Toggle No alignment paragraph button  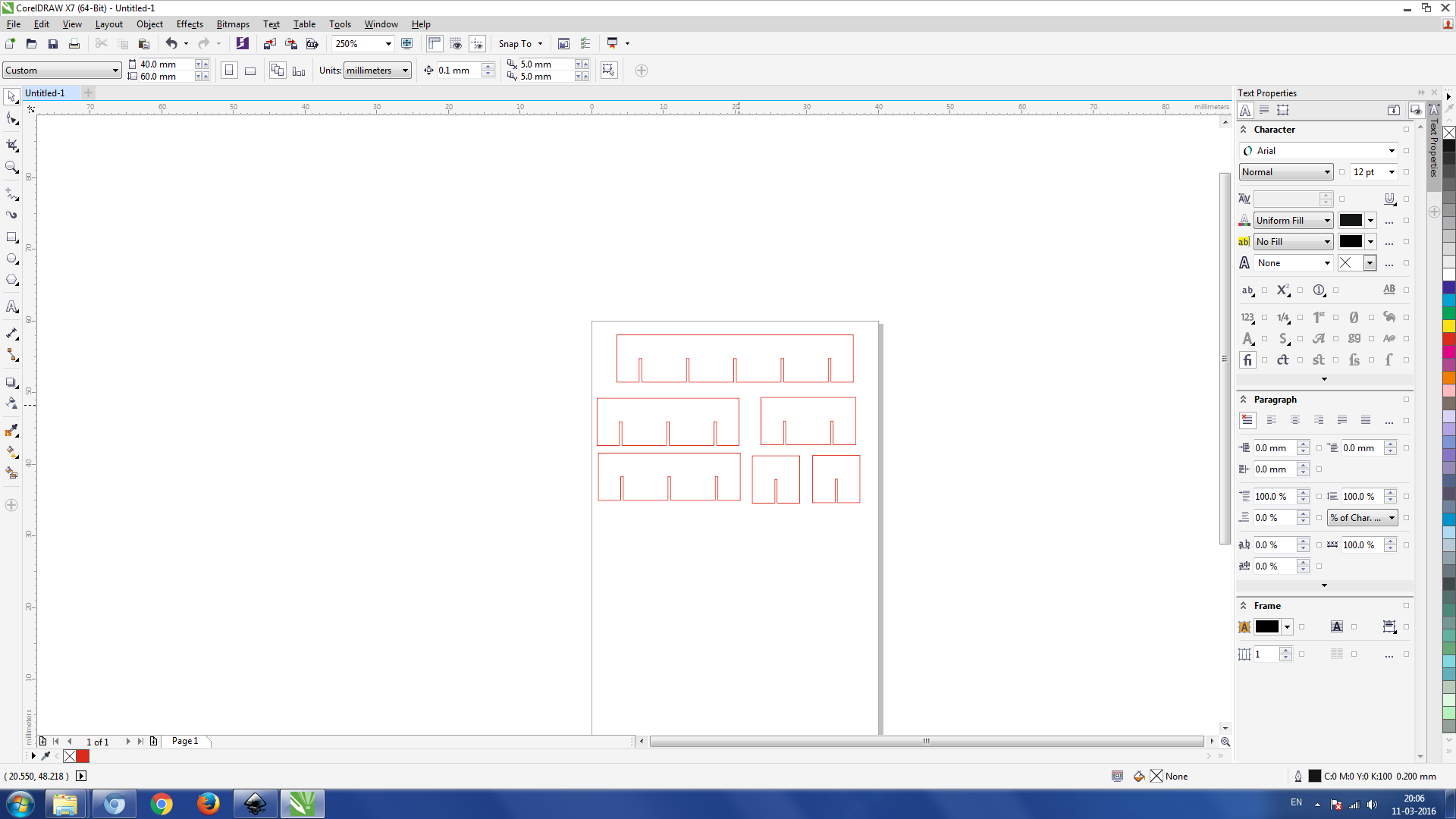click(1247, 420)
